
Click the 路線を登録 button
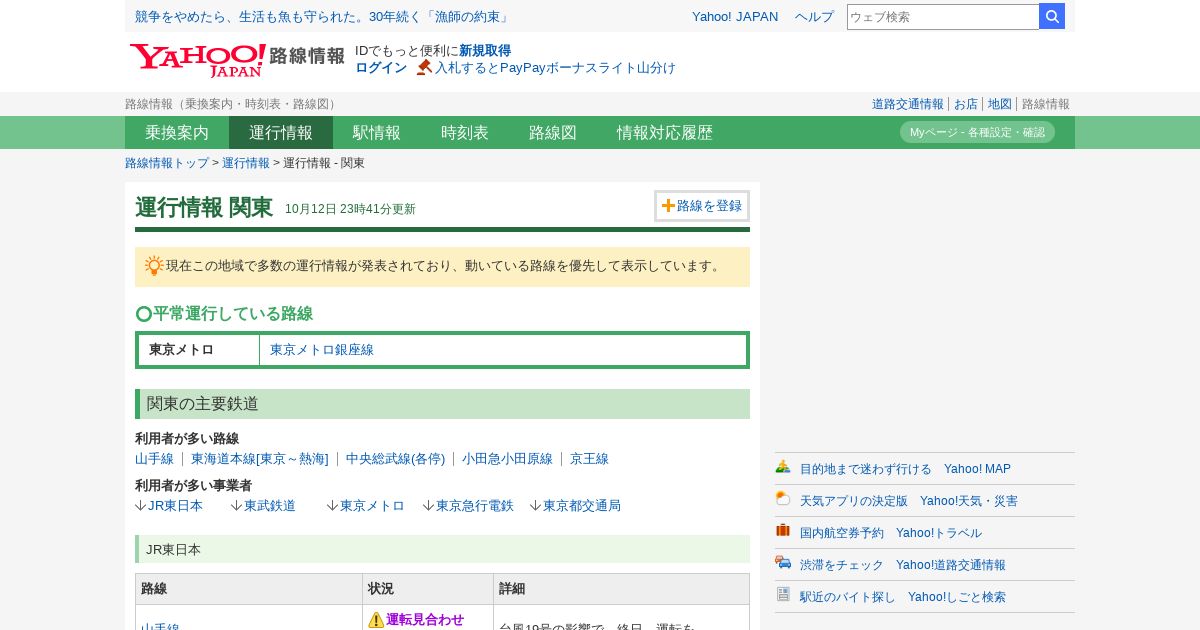click(x=702, y=206)
